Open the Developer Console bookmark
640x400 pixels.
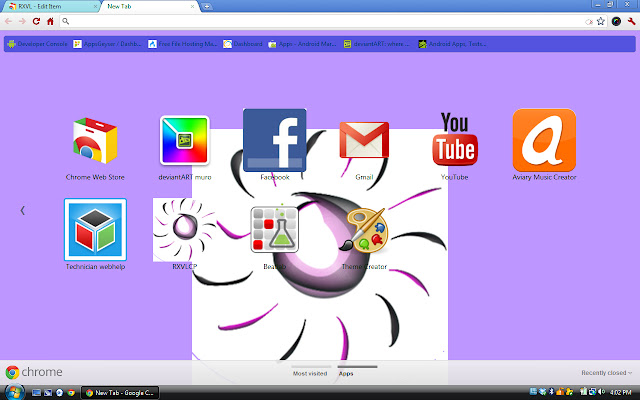(x=37, y=44)
